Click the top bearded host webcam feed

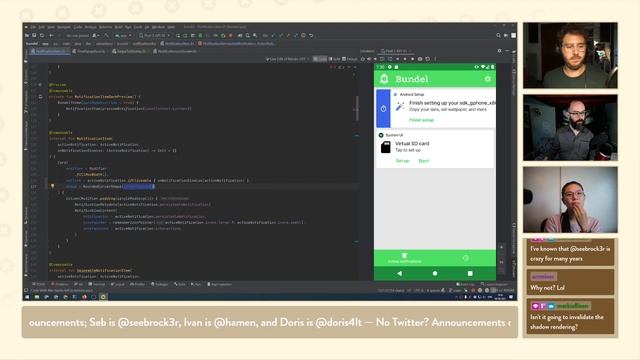click(570, 56)
